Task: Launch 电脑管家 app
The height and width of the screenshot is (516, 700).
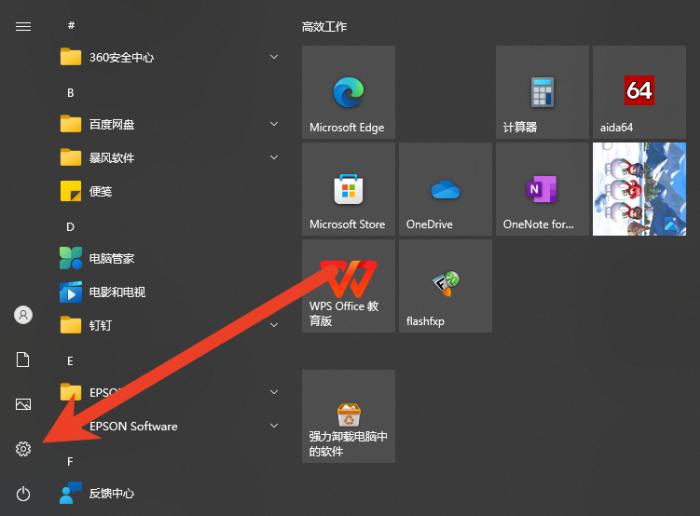Action: [x=170, y=258]
